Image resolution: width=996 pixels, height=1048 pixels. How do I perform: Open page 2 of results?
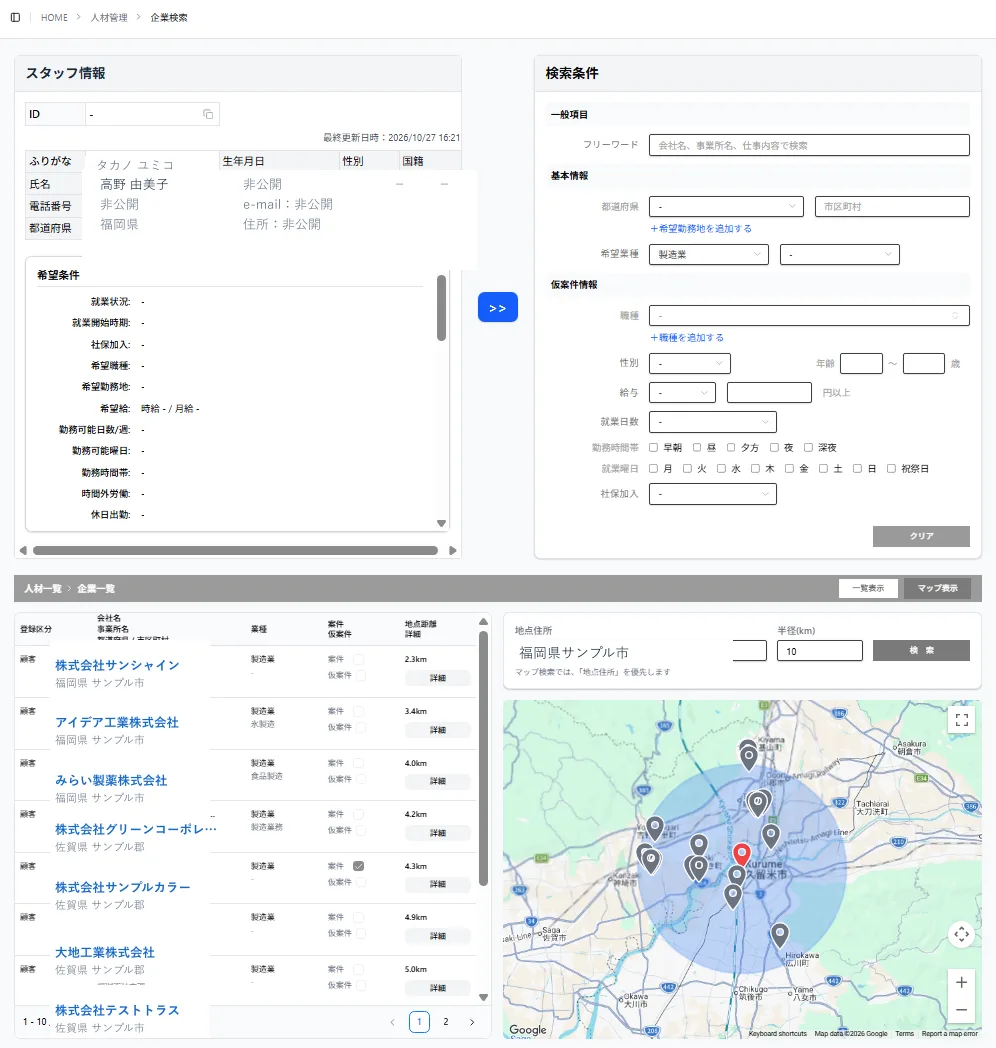pos(446,1022)
